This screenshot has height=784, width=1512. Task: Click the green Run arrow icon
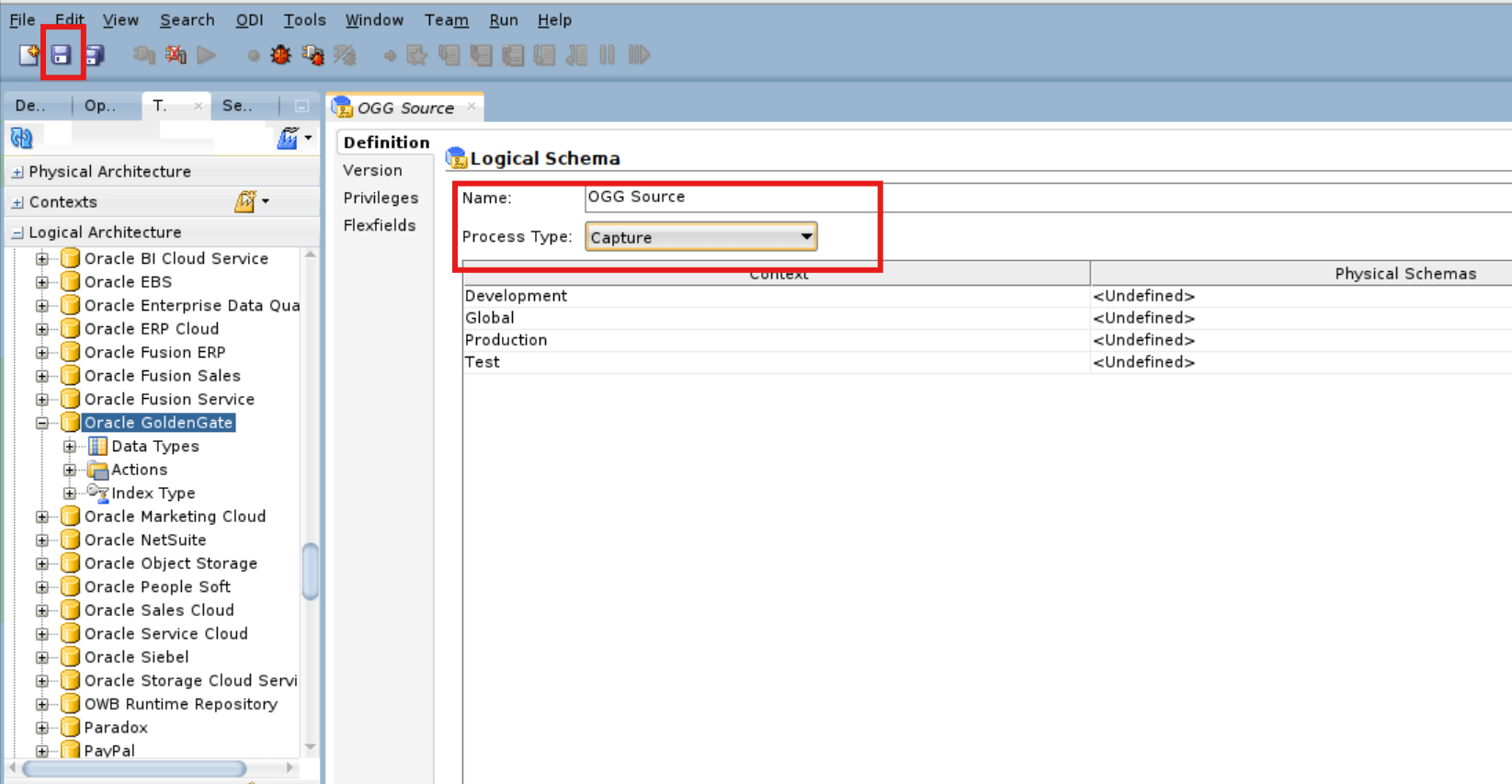coord(207,55)
